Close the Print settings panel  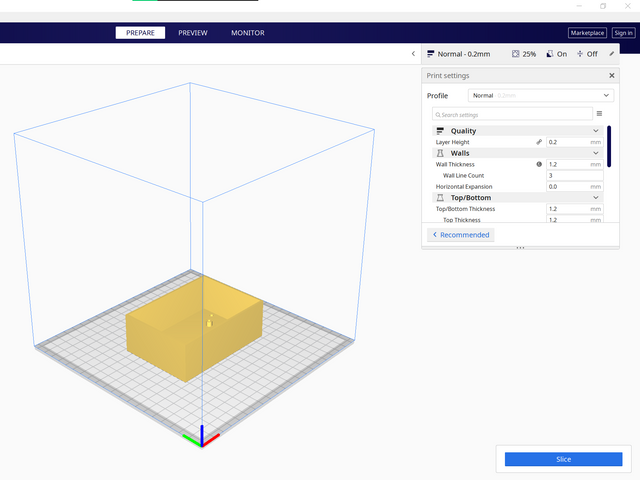[x=611, y=75]
